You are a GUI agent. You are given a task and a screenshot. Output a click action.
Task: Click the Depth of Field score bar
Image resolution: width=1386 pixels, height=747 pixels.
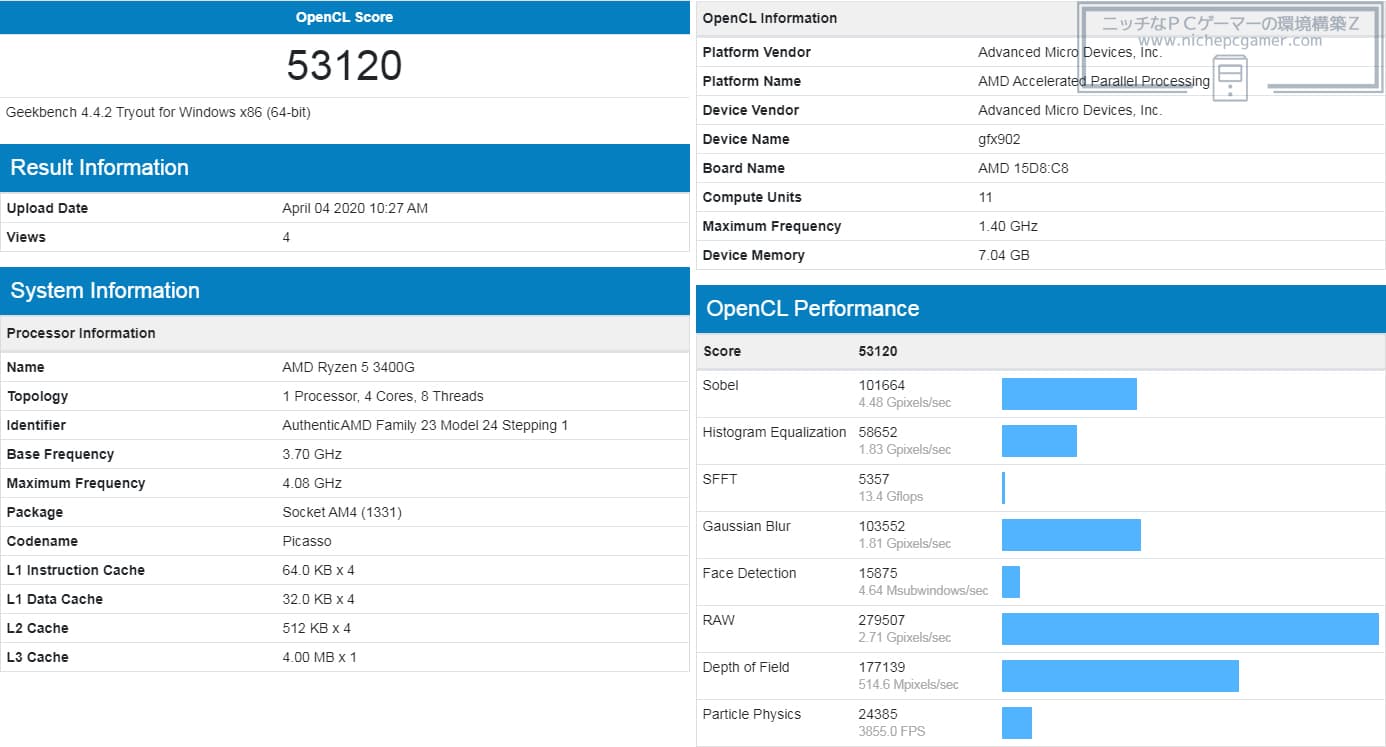[1120, 676]
